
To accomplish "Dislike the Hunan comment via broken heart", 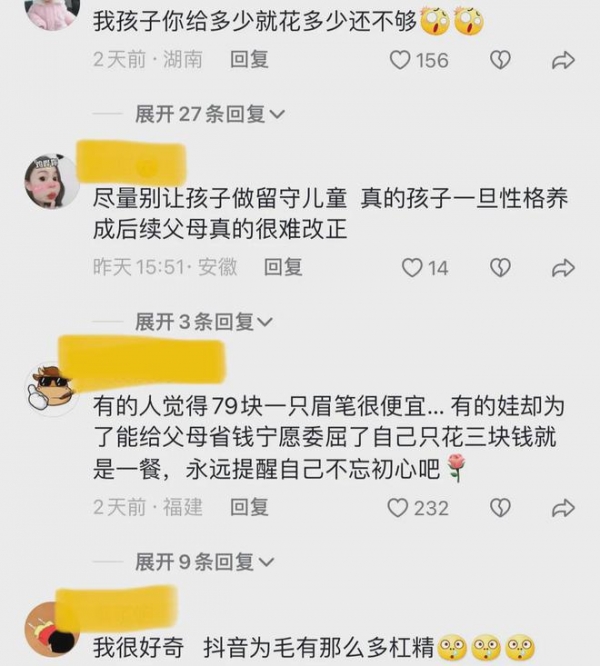I will pyautogui.click(x=500, y=60).
